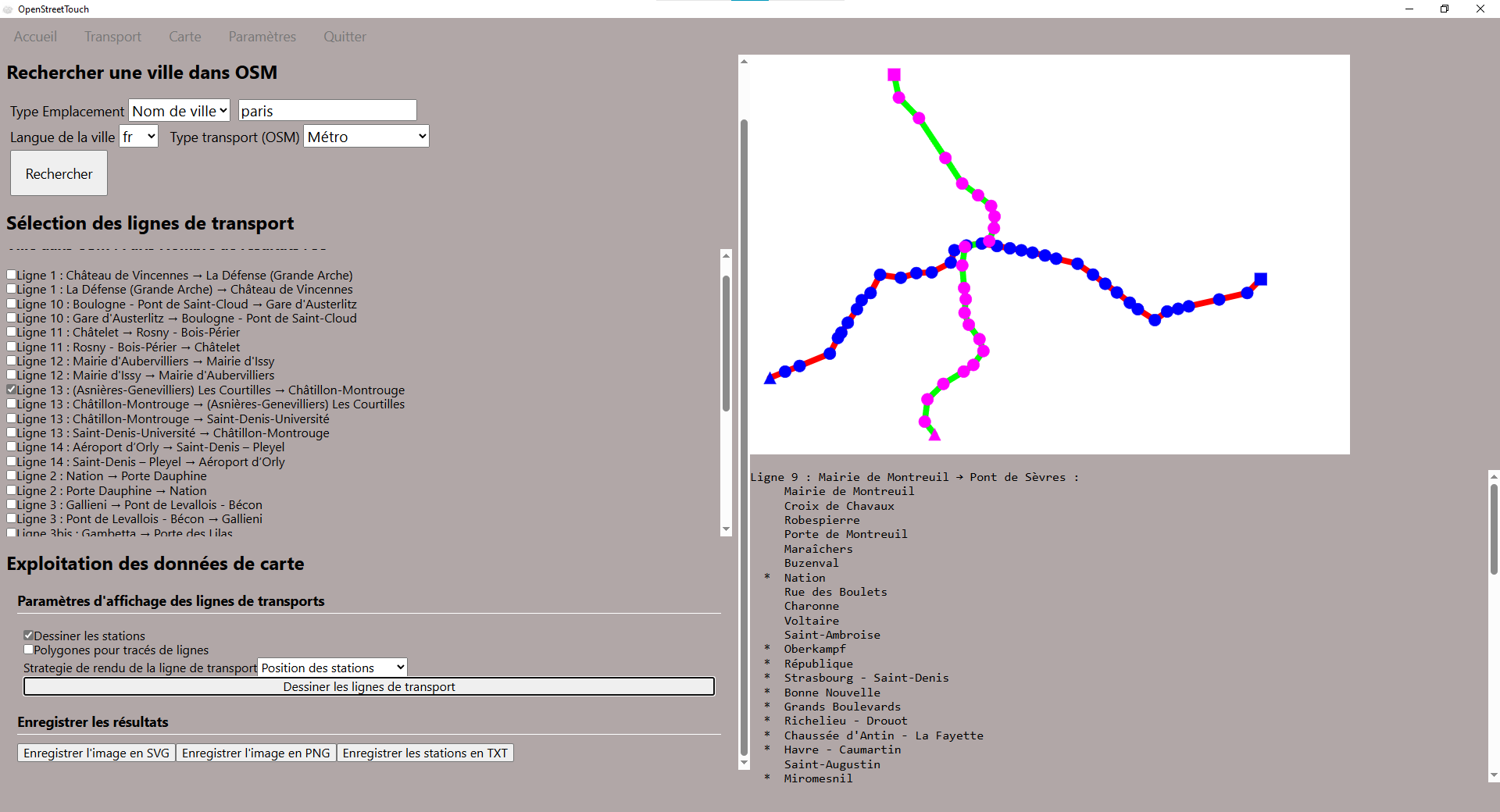Open the Transport menu
The image size is (1500, 812).
[x=112, y=37]
